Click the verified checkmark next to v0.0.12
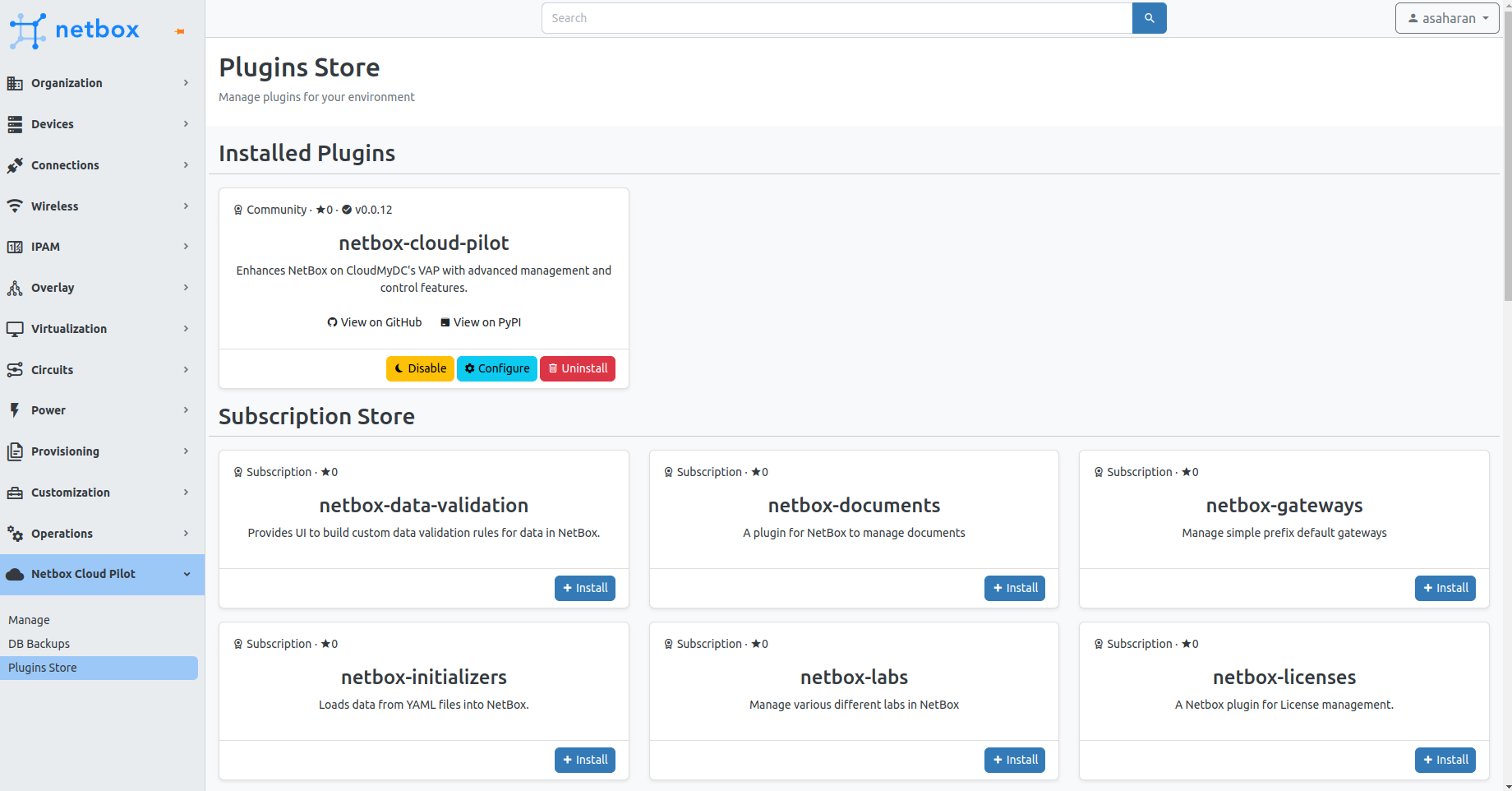 pos(347,210)
